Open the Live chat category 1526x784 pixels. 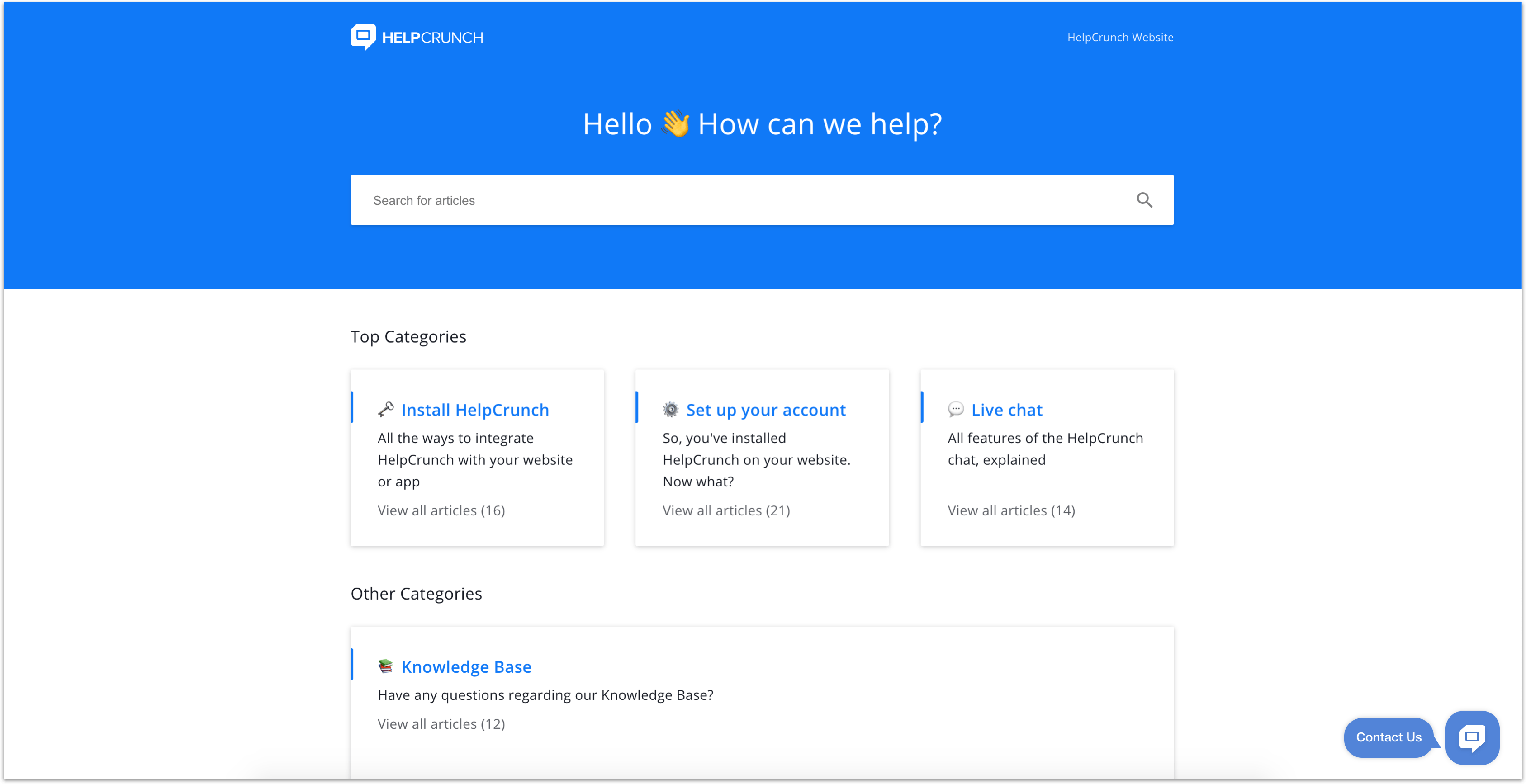pos(1006,410)
